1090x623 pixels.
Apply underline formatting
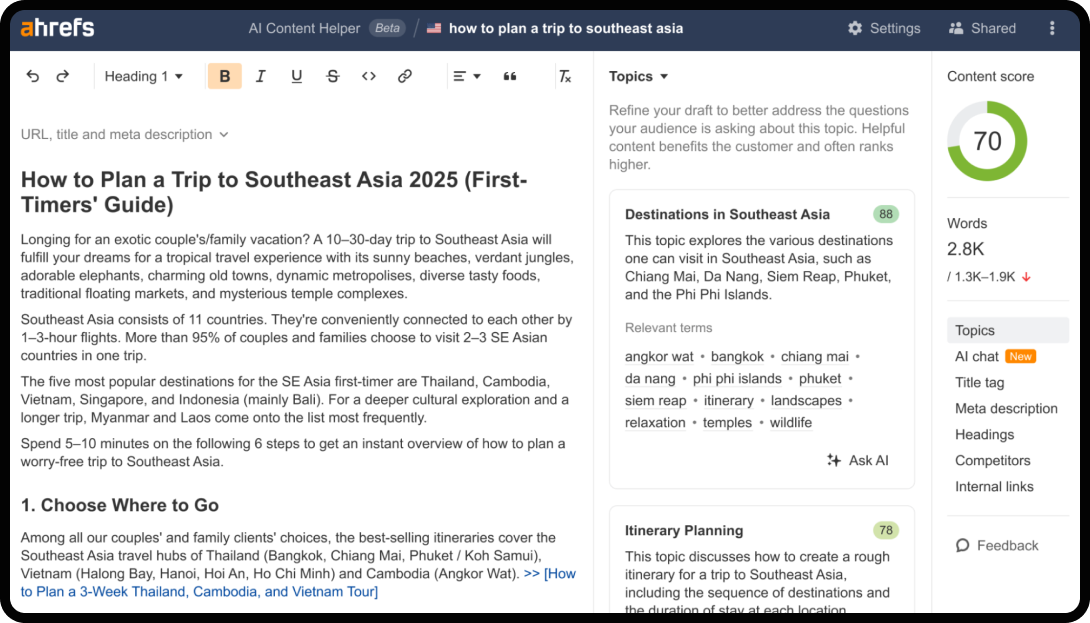297,76
